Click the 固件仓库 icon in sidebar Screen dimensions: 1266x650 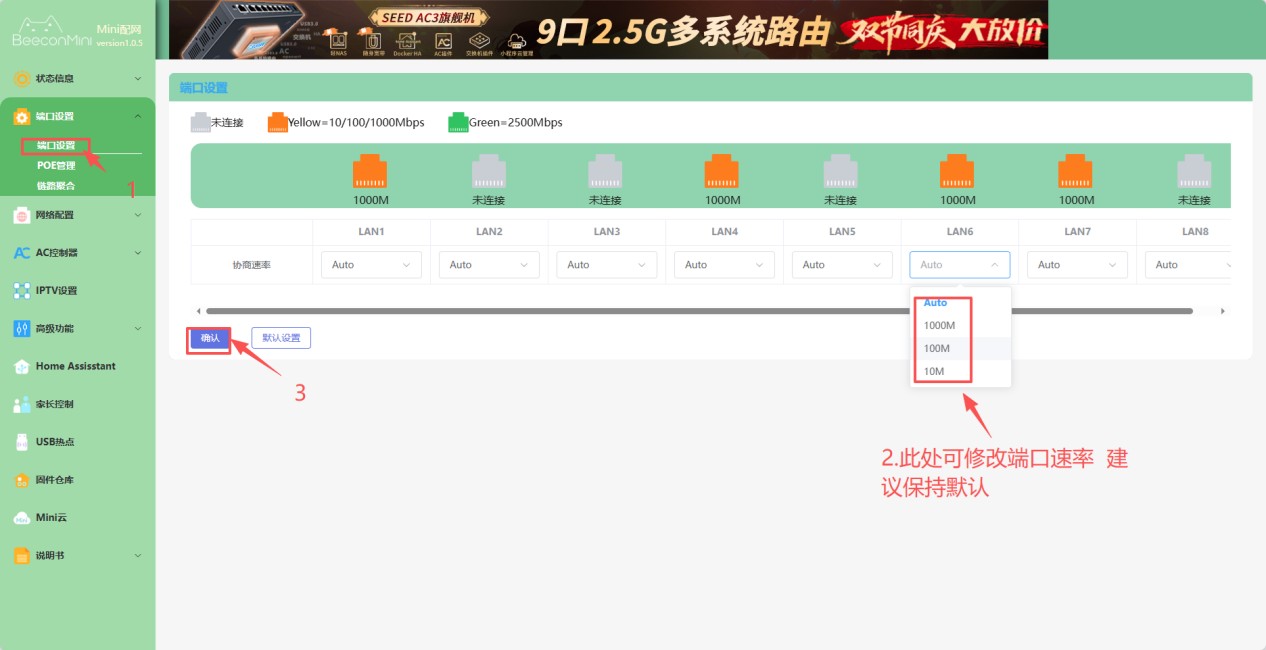pos(22,480)
